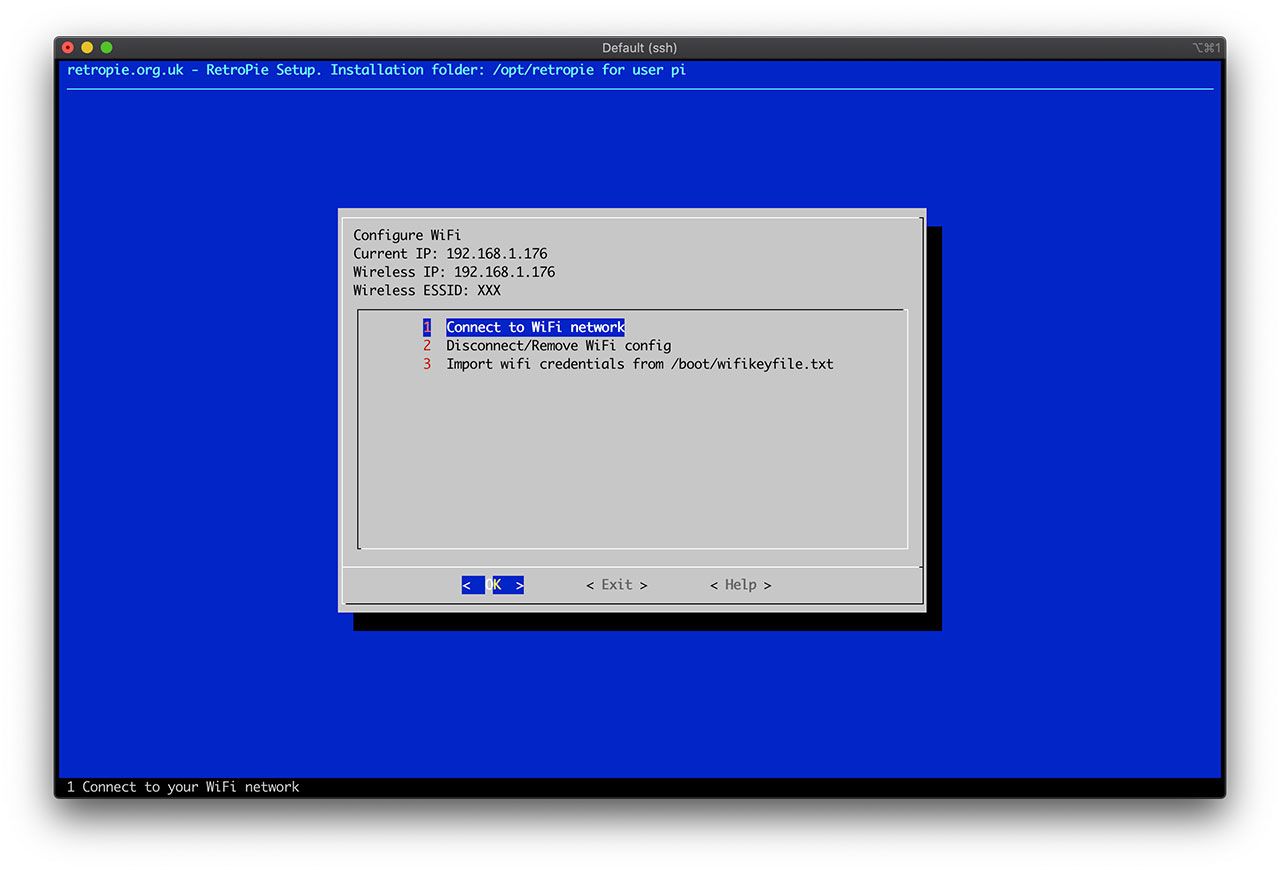The width and height of the screenshot is (1280, 870).
Task: Select 'Import wifi credentials' from wifikeyfile.txt
Action: coord(639,364)
